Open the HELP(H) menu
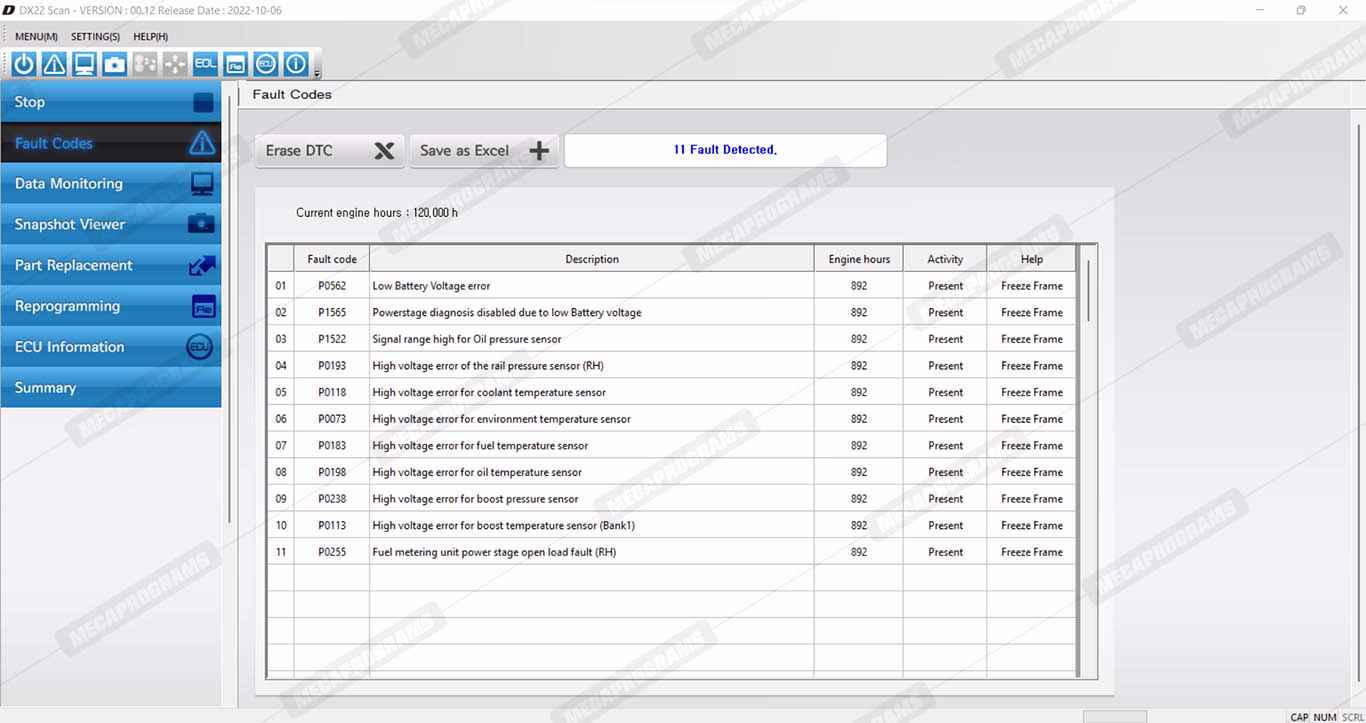This screenshot has height=723, width=1366. (150, 37)
